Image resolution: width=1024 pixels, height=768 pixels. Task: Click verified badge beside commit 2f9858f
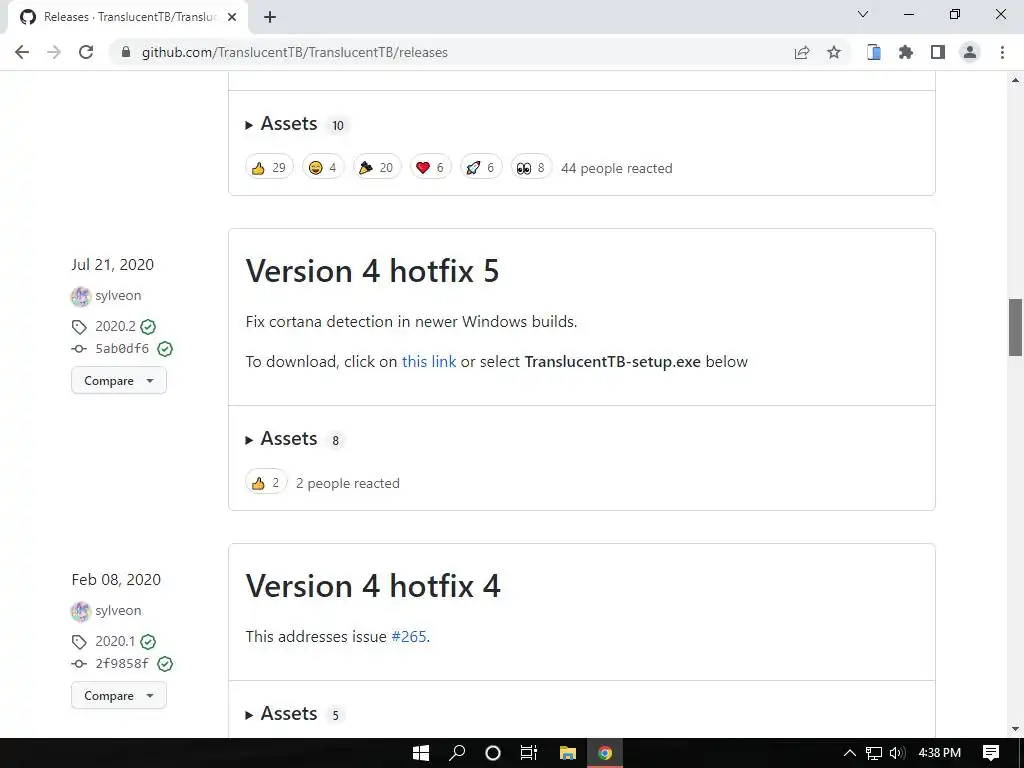click(x=165, y=664)
